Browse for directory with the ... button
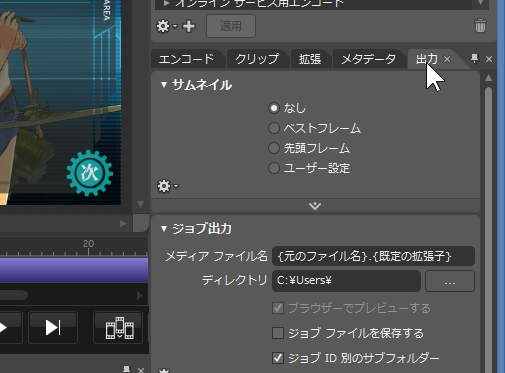Screen dimensions: 505x373 [450, 281]
